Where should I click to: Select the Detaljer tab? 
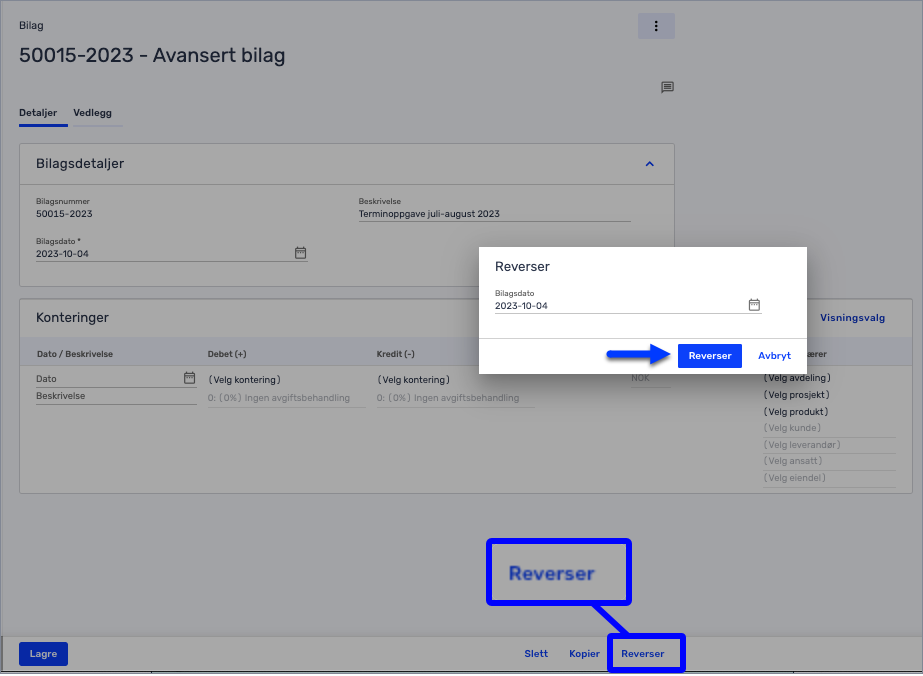(38, 113)
